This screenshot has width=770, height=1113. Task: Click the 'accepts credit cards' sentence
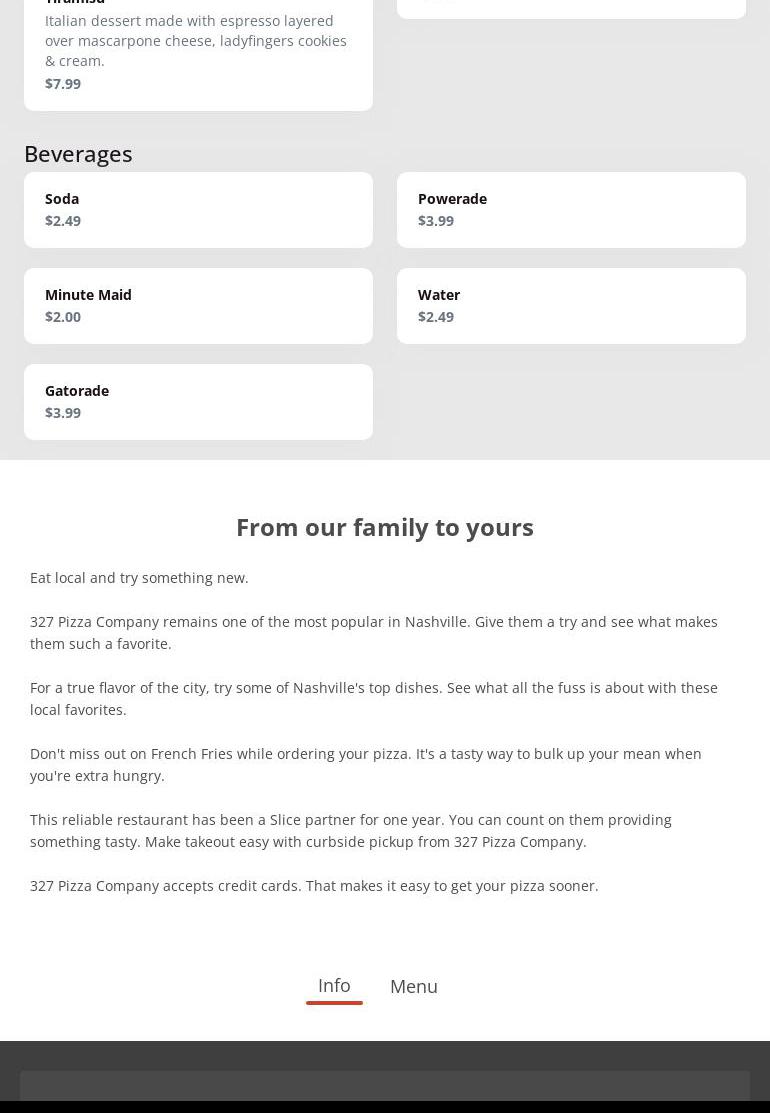(314, 886)
